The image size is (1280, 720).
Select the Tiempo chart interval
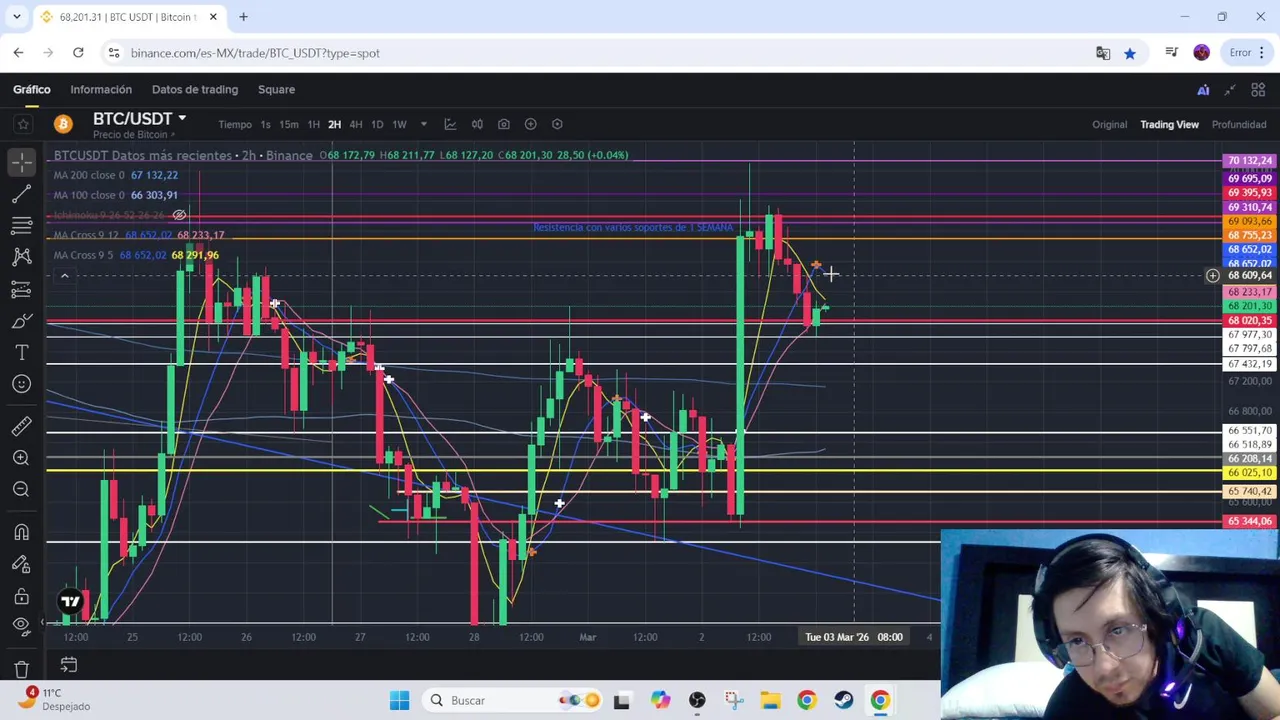[x=235, y=124]
